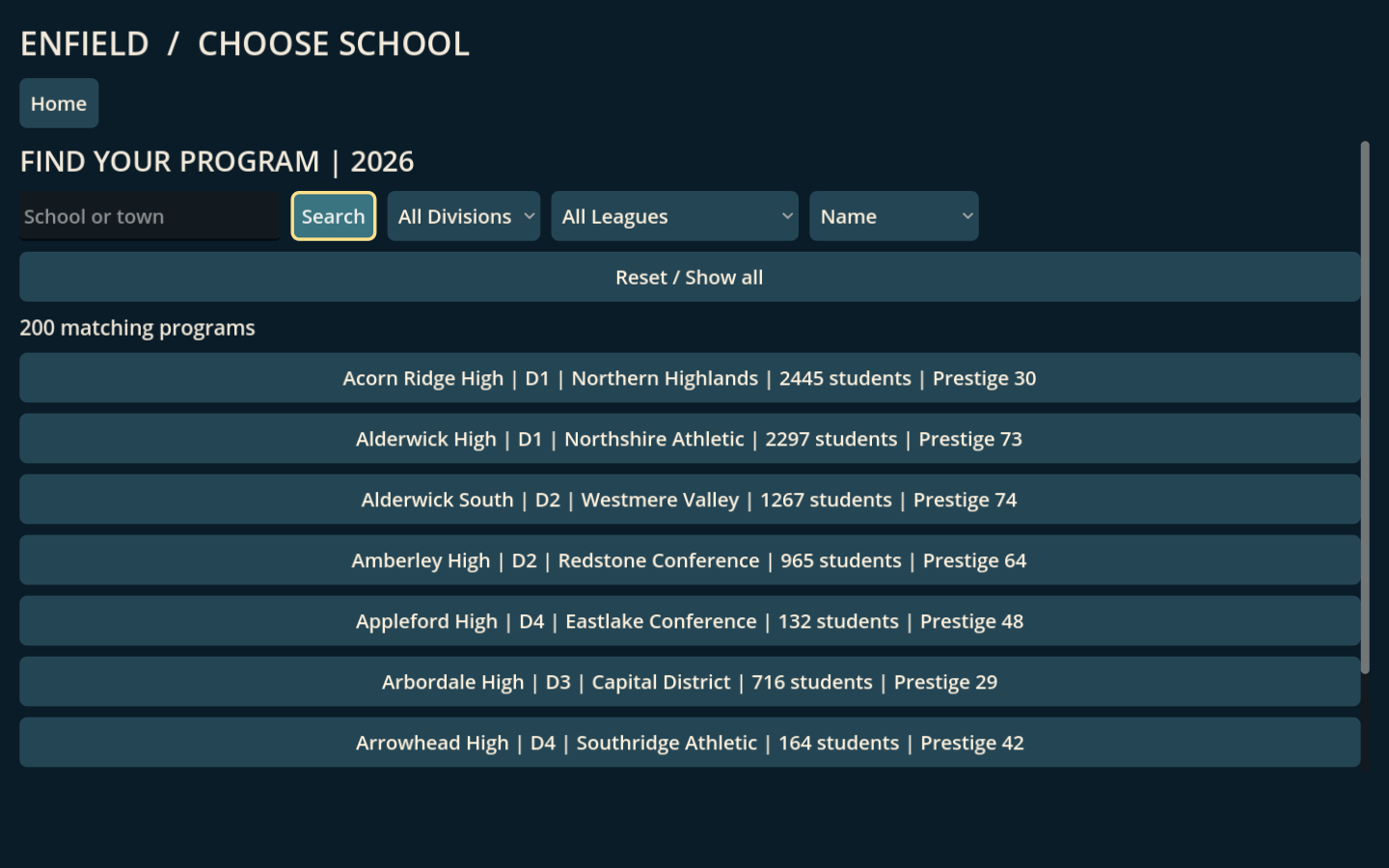
Task: Open the All Divisions dropdown
Action: pos(464,216)
